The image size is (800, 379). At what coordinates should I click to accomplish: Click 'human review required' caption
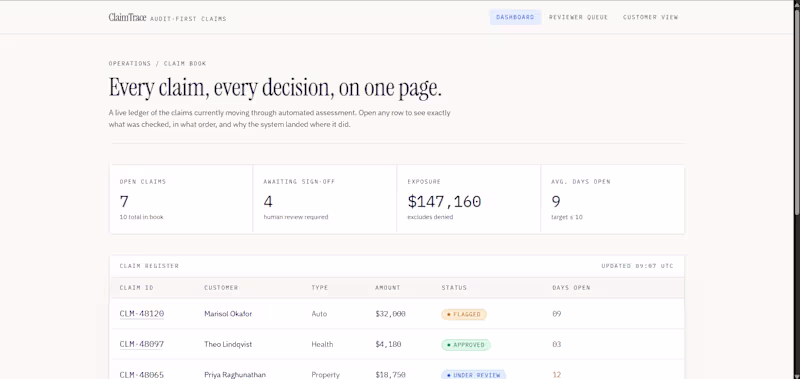coord(296,217)
